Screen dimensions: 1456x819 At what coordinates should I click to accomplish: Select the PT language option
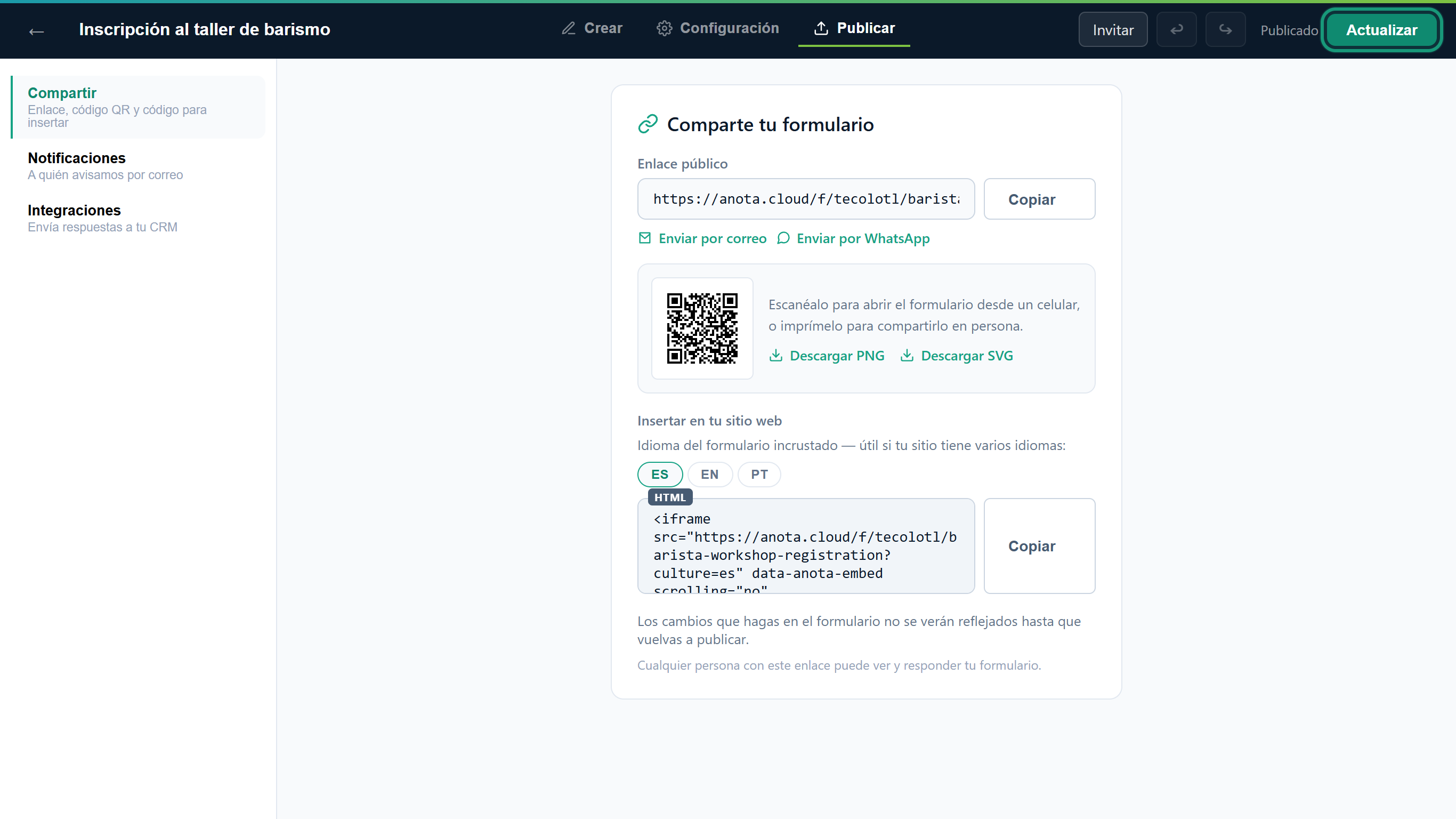point(759,474)
